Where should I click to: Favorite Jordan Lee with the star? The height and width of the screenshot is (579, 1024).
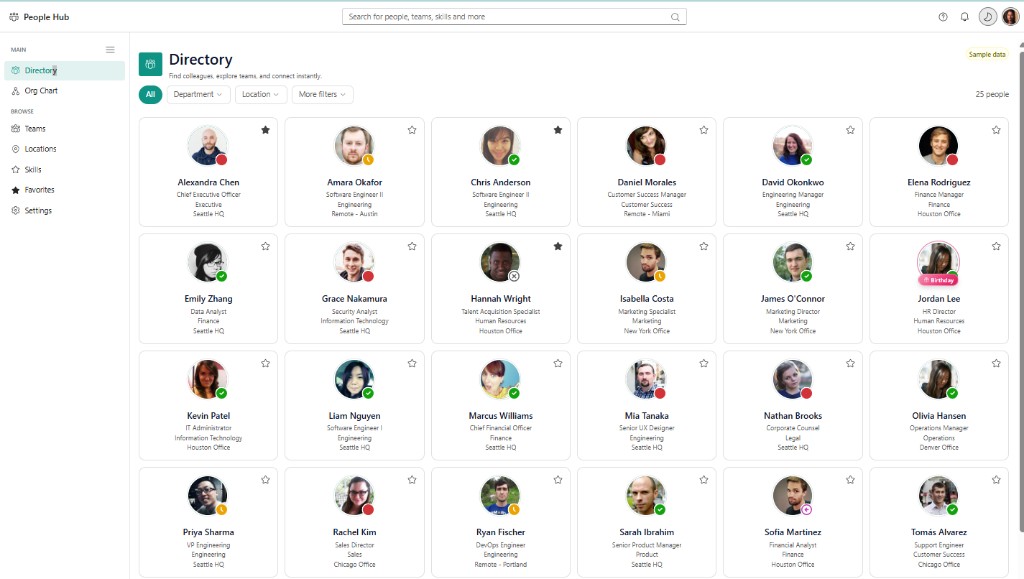pyautogui.click(x=996, y=246)
